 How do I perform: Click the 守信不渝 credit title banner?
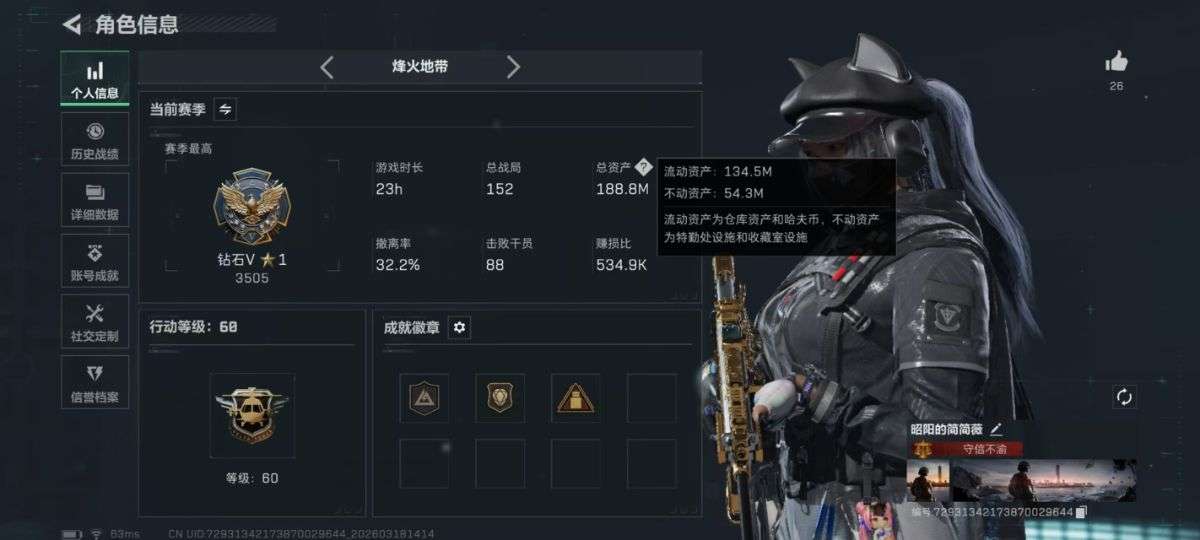(970, 449)
